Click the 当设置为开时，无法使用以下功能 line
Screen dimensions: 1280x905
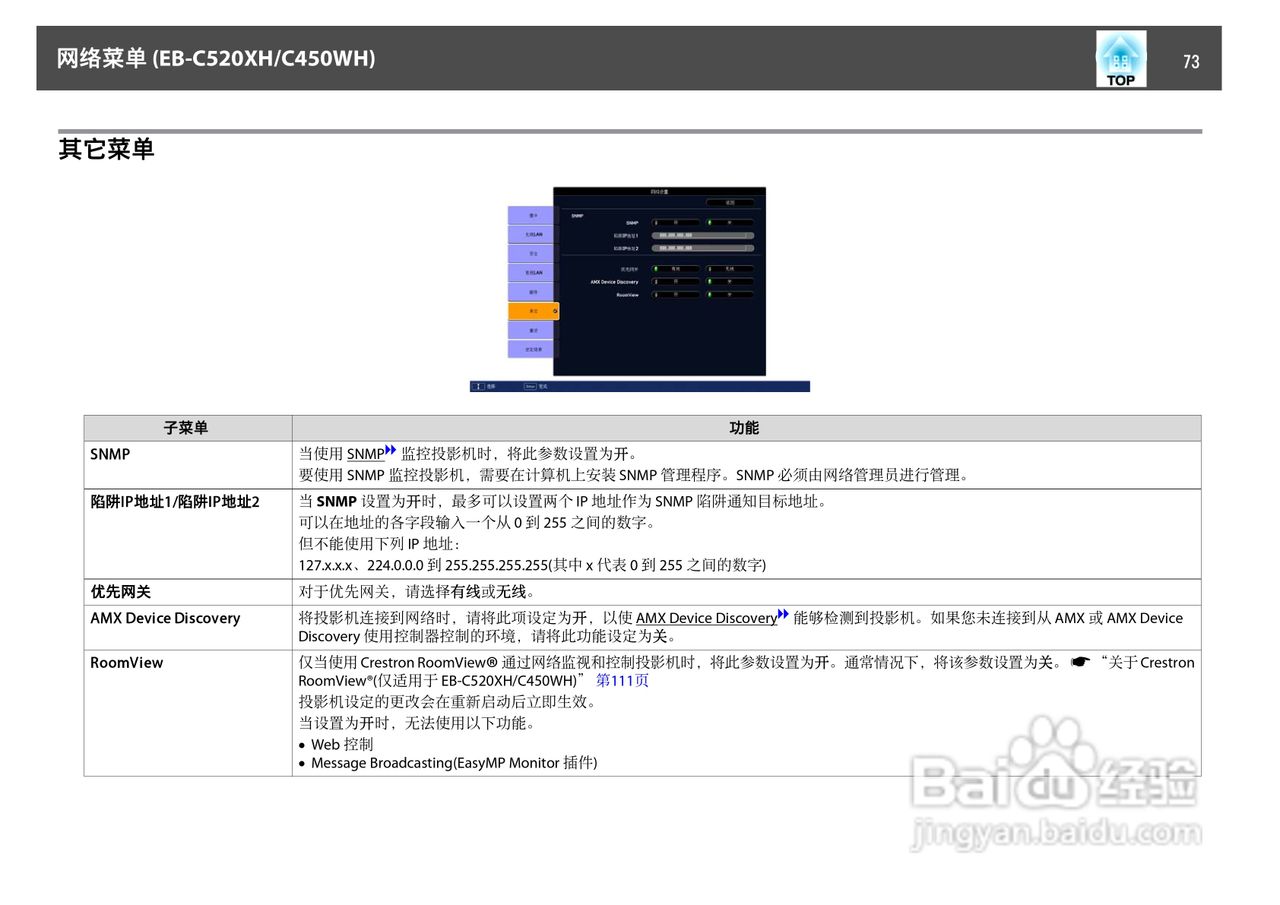417,723
